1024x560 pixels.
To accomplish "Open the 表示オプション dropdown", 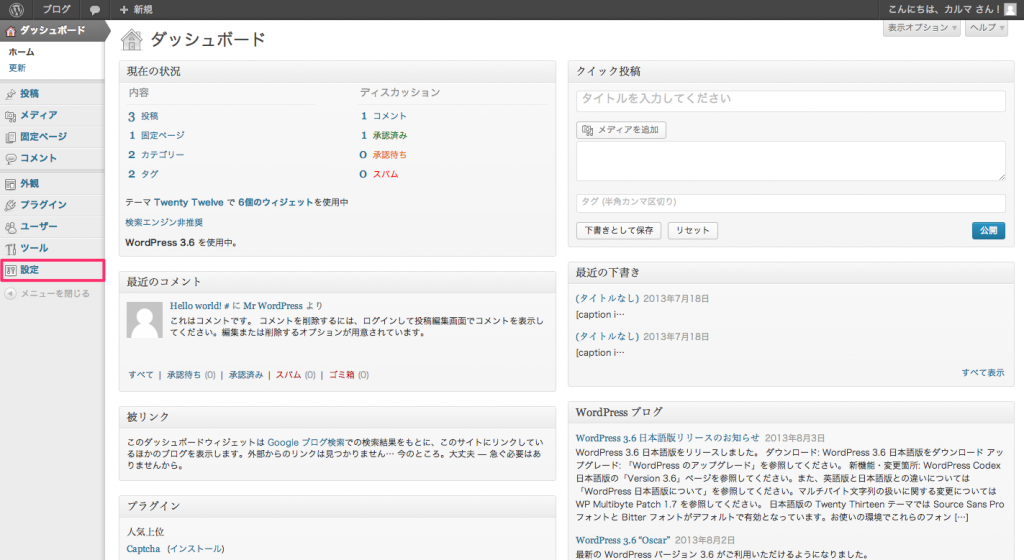I will pos(921,27).
